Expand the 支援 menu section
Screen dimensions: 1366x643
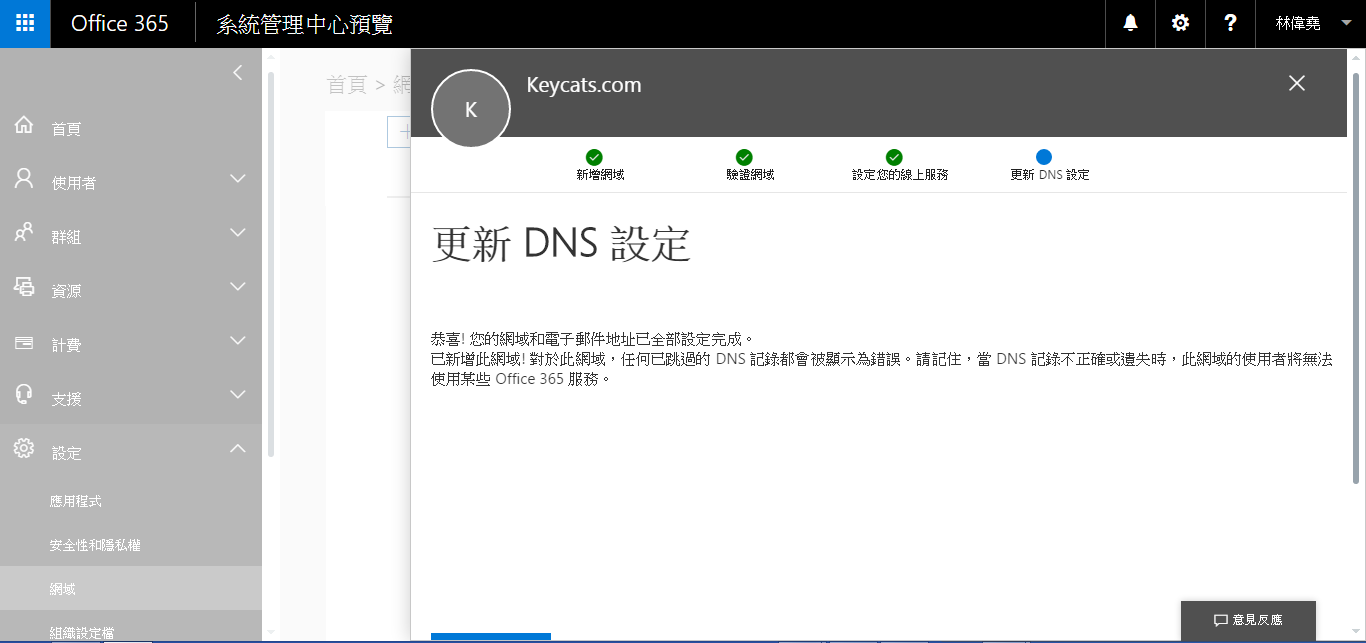(237, 395)
